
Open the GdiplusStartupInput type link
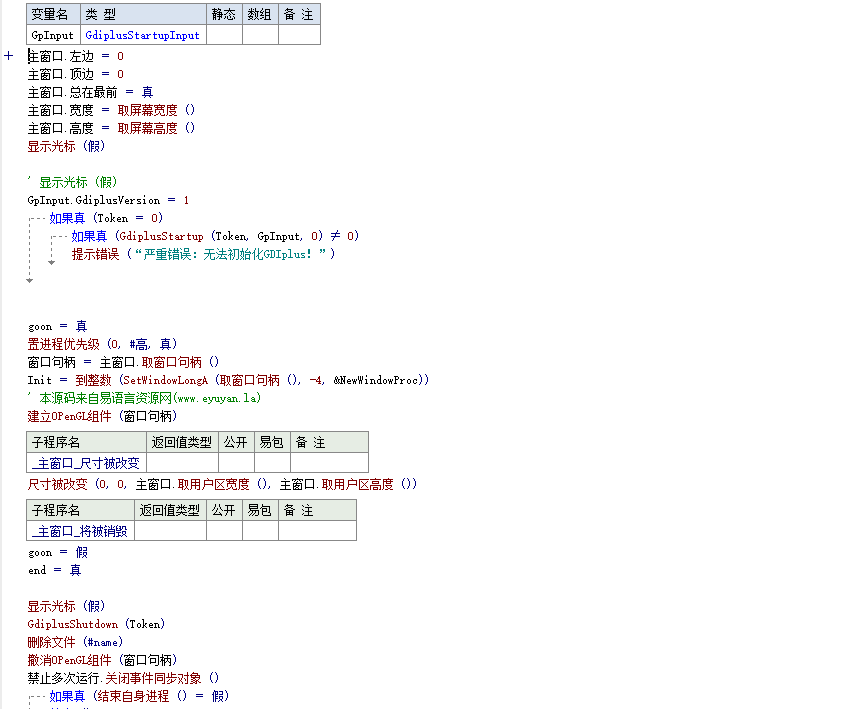pos(142,35)
